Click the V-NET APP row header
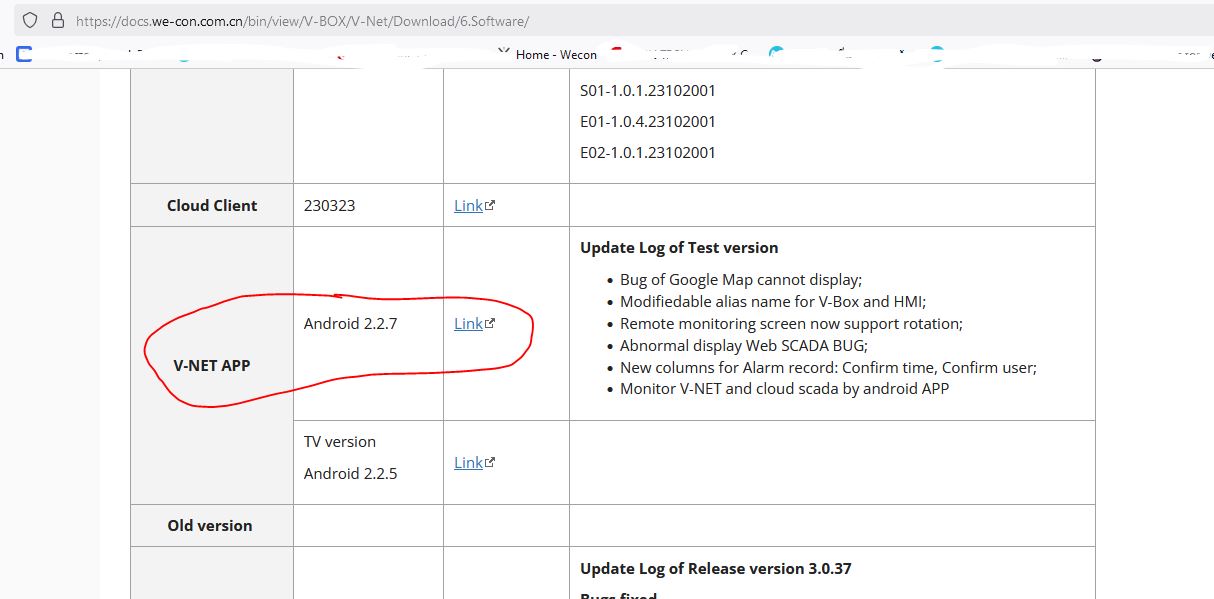Viewport: 1214px width, 599px height. point(212,365)
